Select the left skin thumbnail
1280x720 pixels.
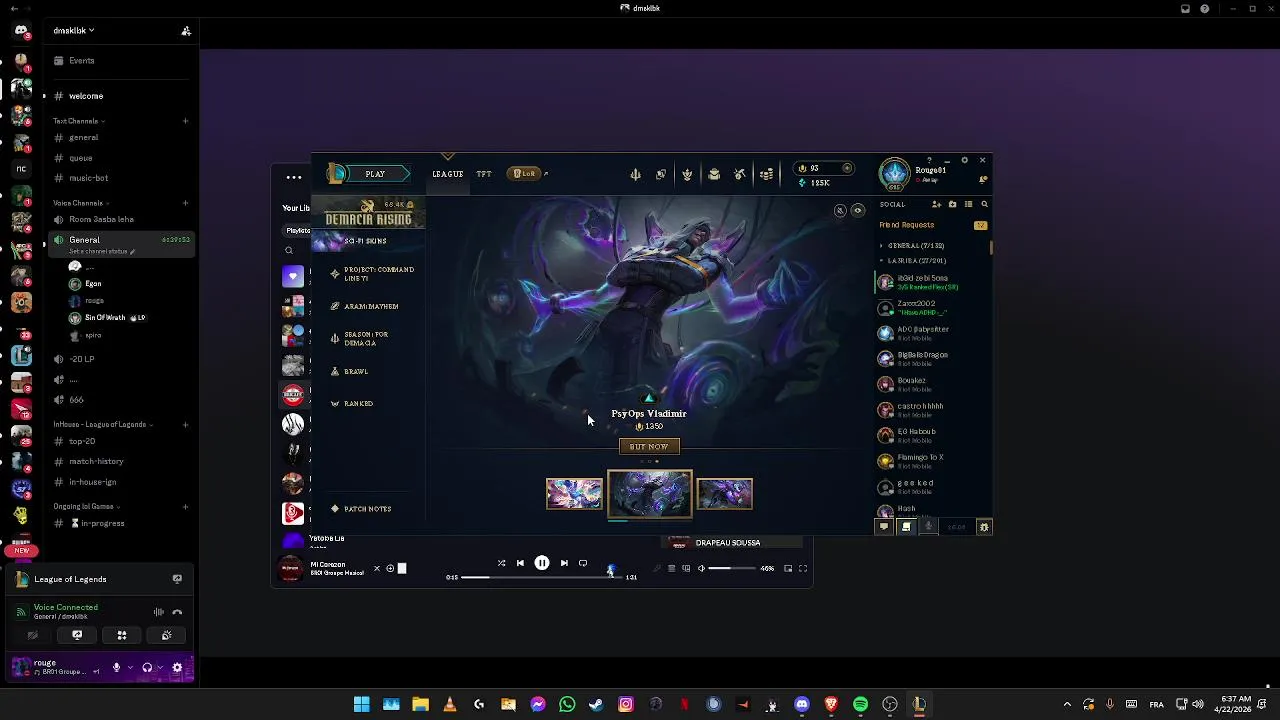tap(574, 494)
